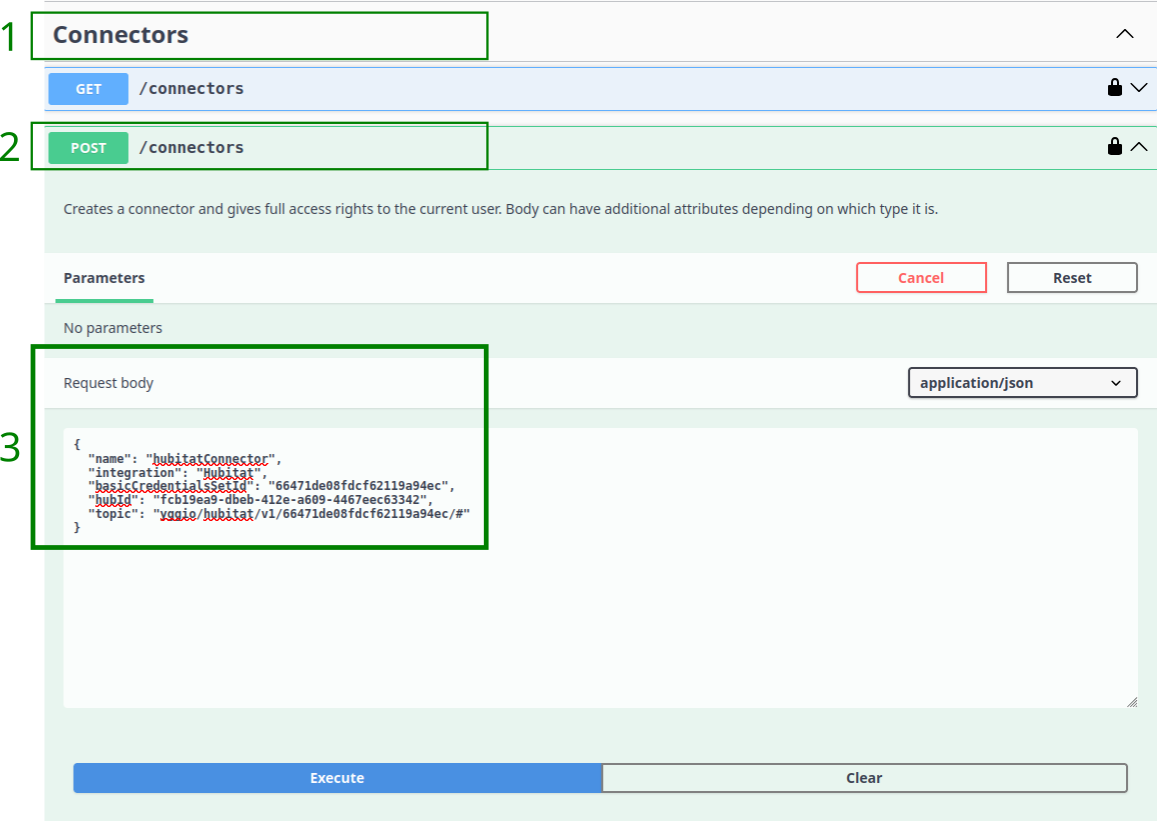This screenshot has height=821, width=1157.
Task: Collapse the Connectors section with its chevron
Action: click(x=1125, y=34)
